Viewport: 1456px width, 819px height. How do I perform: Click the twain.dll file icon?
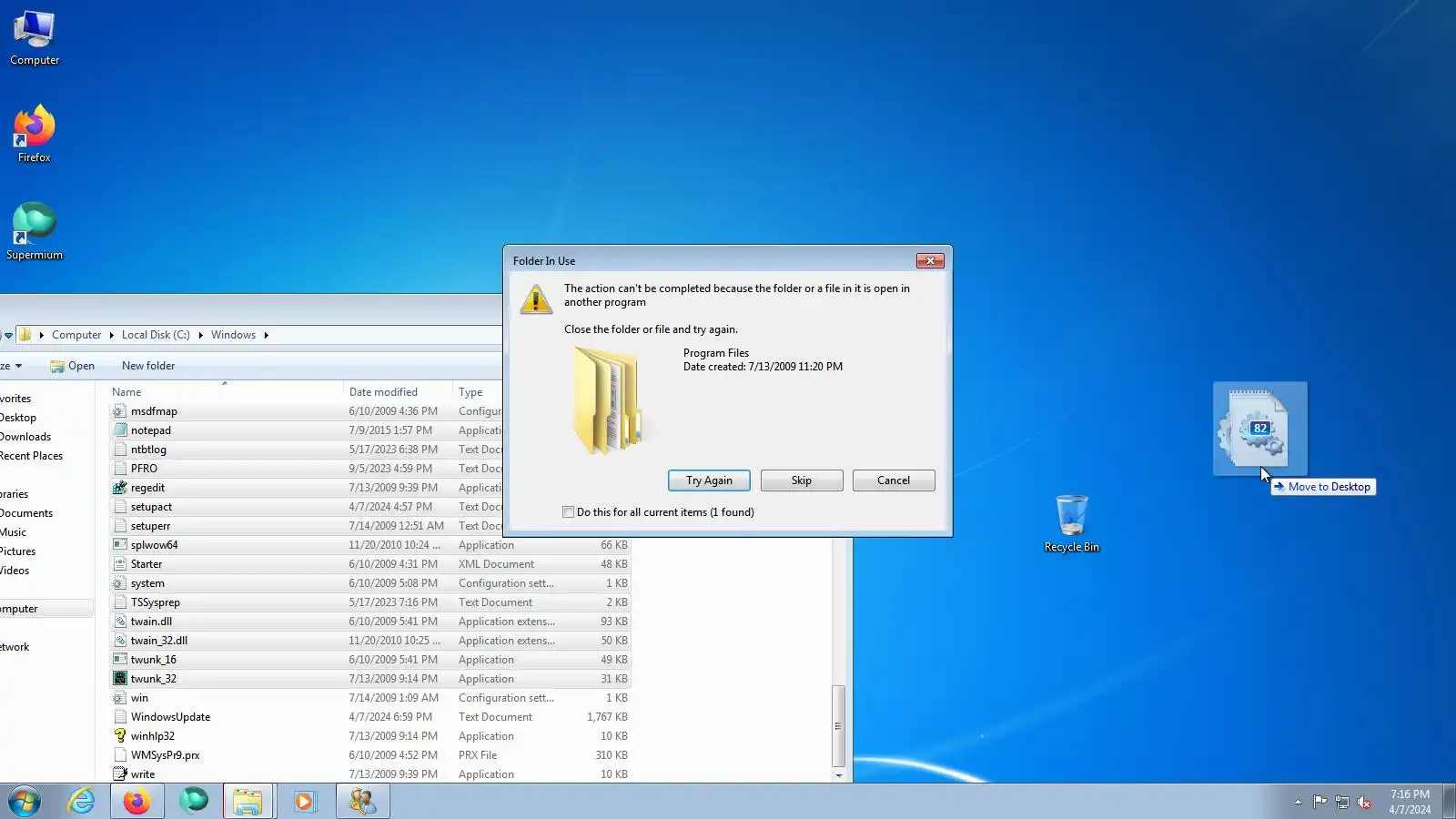(x=120, y=622)
